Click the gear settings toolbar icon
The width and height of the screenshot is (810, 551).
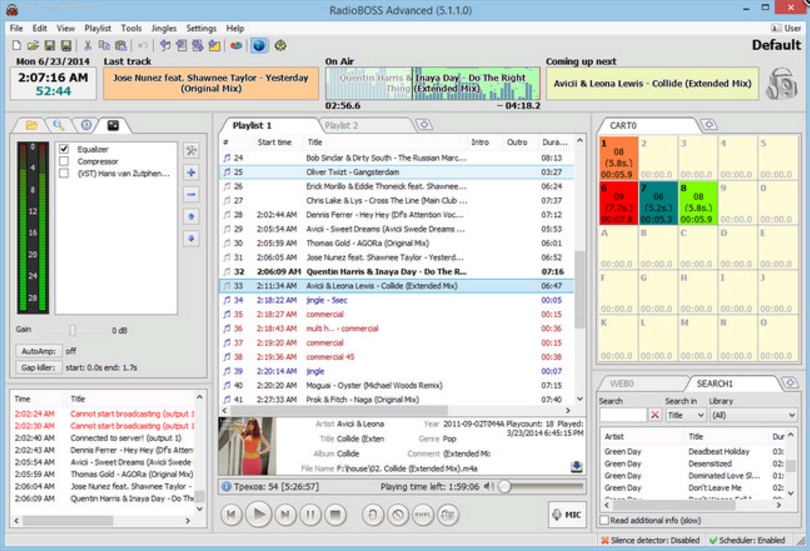pos(281,45)
